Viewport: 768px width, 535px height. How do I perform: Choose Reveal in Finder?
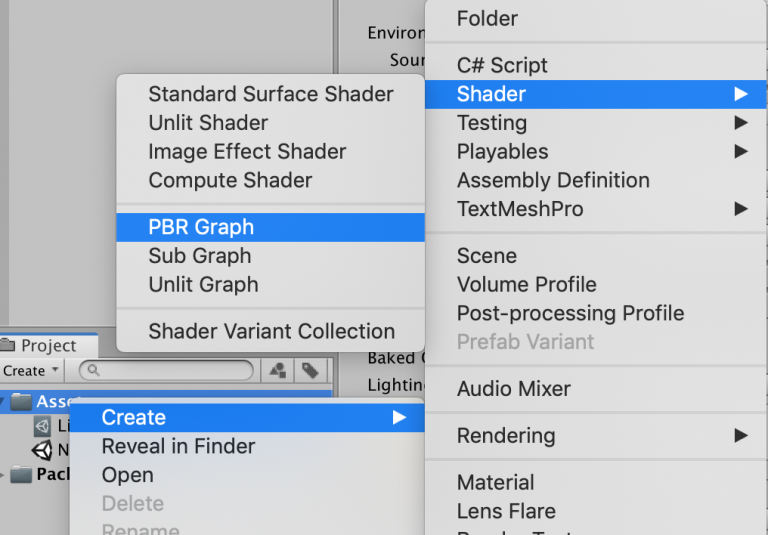point(247,446)
